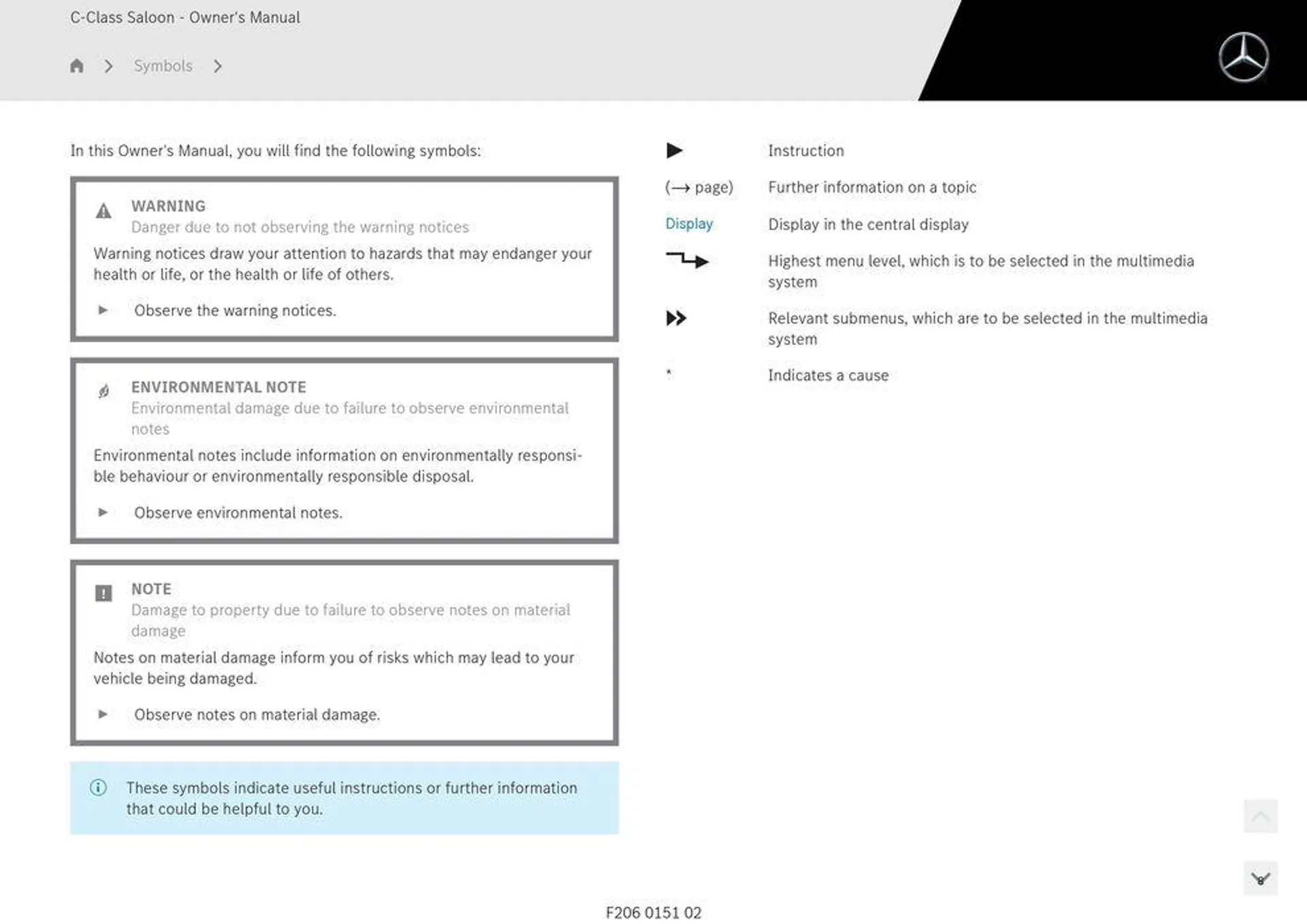Click the Symbols breadcrumb link
The width and height of the screenshot is (1307, 924).
(162, 64)
